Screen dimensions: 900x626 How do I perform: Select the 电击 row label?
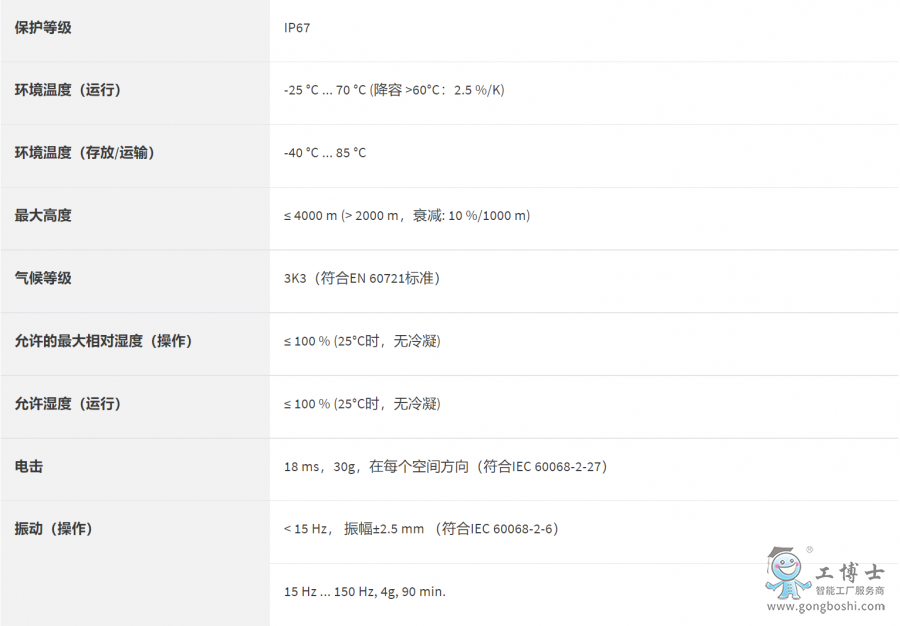point(29,466)
